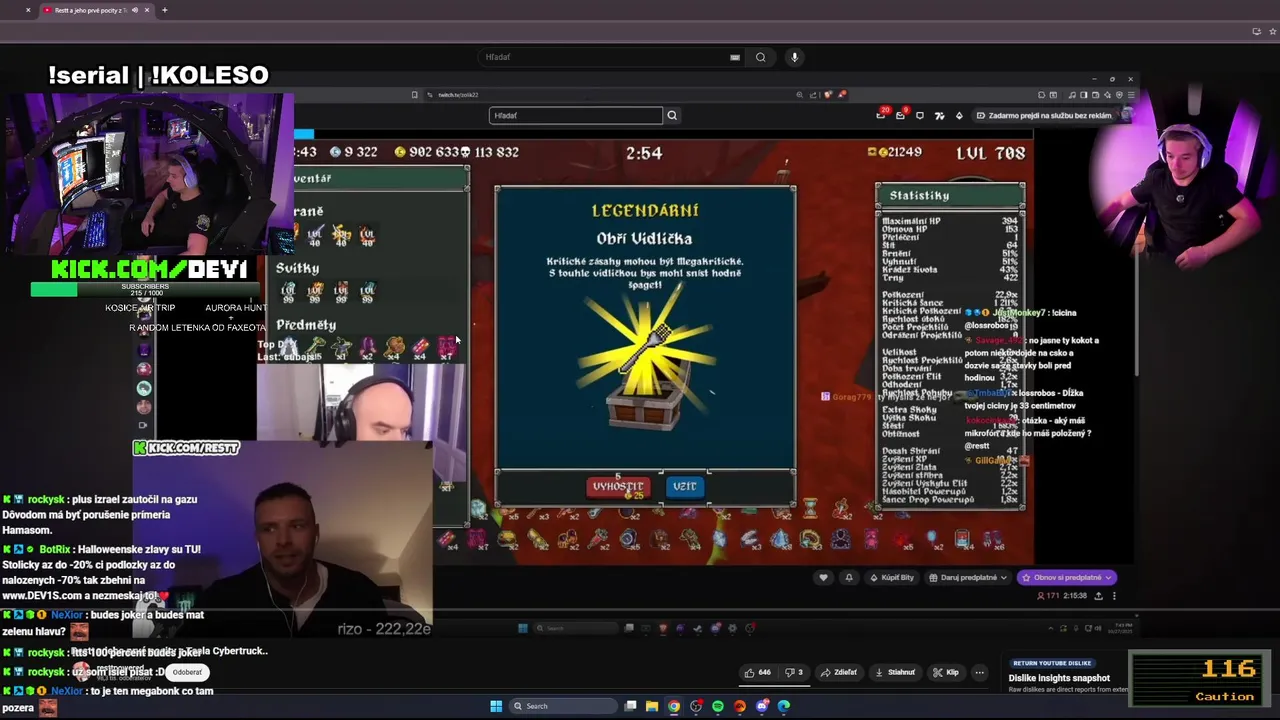Open Spotify from the taskbar
1280x720 pixels.
718,706
